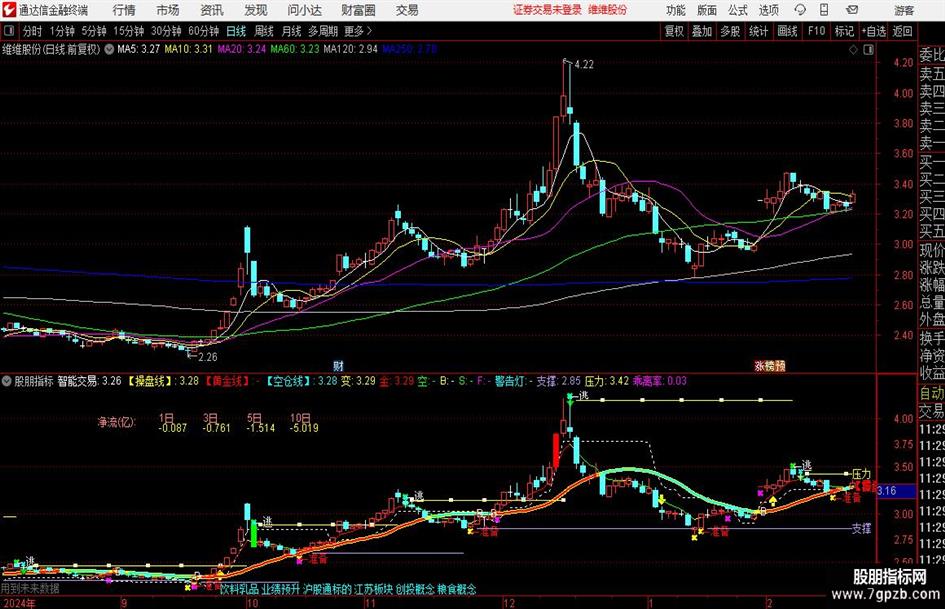
Task: Click the 标记 mark button
Action: pos(844,31)
